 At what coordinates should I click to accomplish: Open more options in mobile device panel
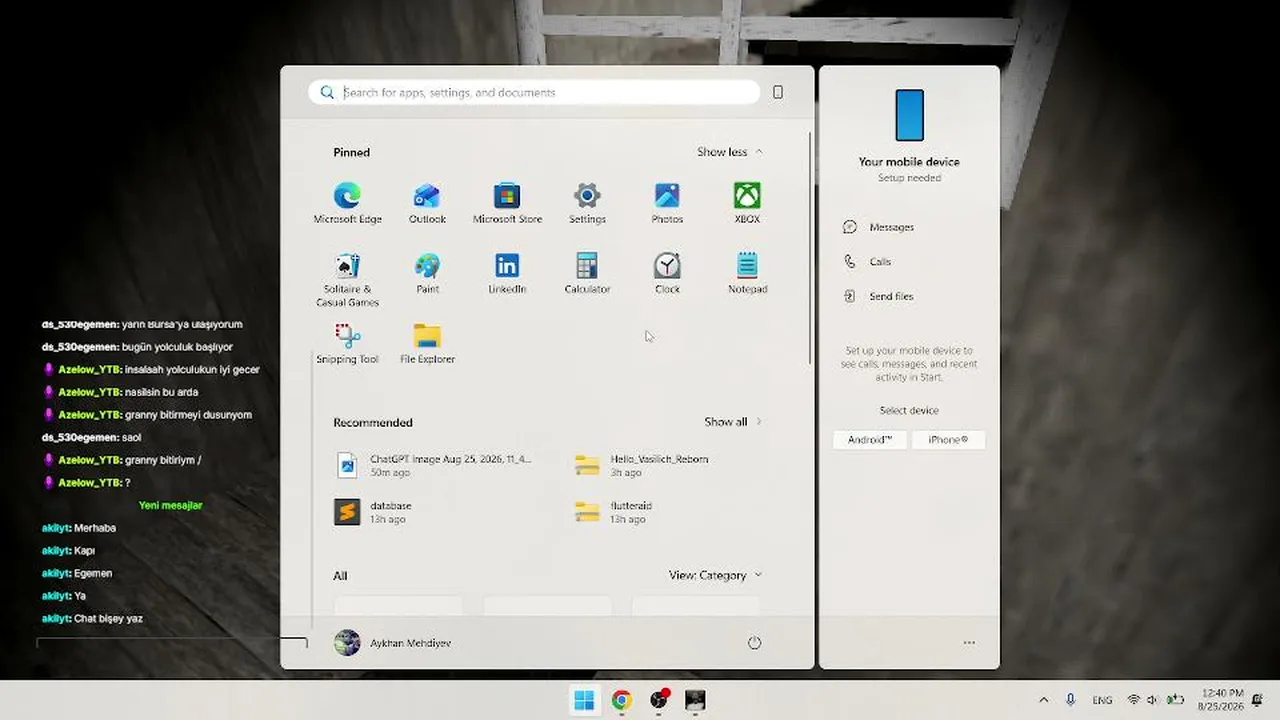969,643
